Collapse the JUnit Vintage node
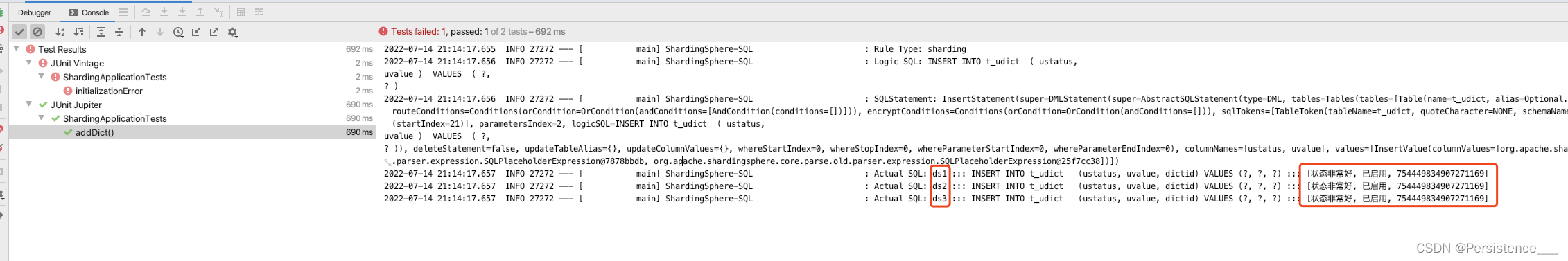1568x261 pixels. [29, 63]
